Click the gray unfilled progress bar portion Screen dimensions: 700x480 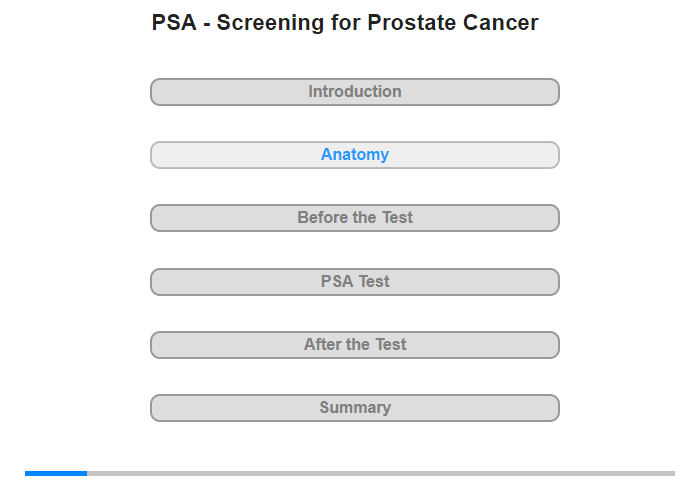[x=381, y=473]
